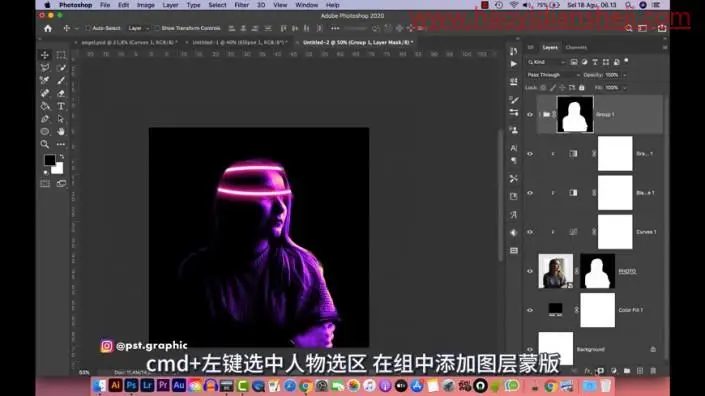
Task: Open the Filter menu
Action: 241,5
